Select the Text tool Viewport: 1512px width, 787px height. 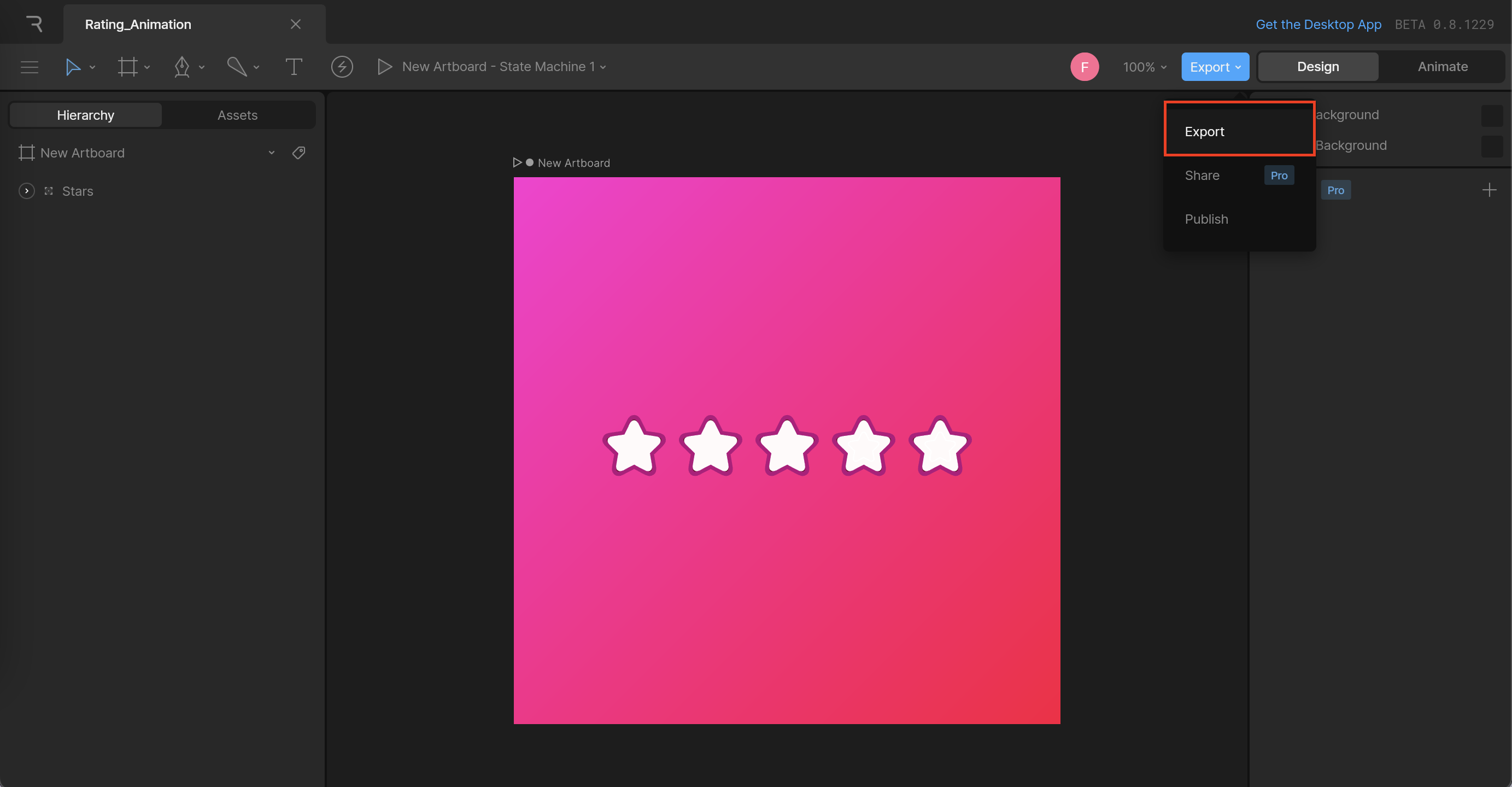294,67
